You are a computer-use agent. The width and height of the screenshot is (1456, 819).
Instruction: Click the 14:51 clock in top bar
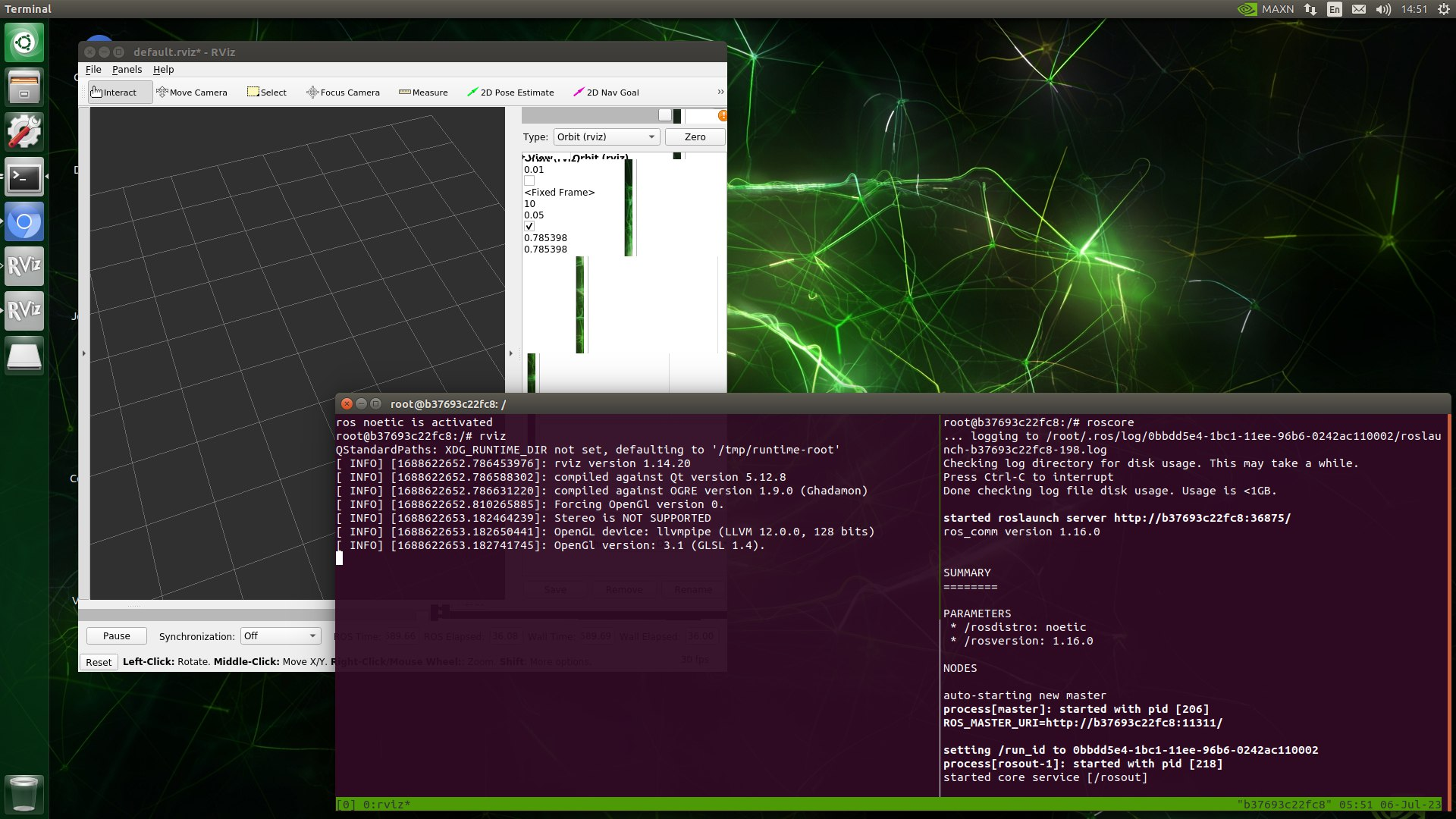pyautogui.click(x=1414, y=9)
